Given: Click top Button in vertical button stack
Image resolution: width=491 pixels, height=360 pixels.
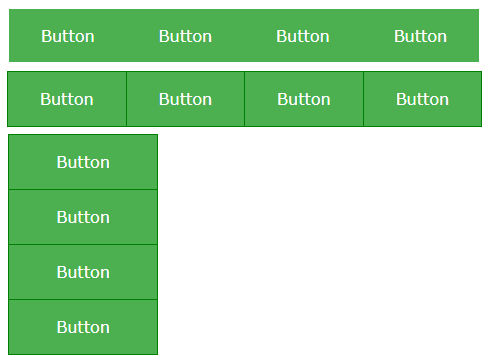Looking at the screenshot, I should [x=83, y=162].
